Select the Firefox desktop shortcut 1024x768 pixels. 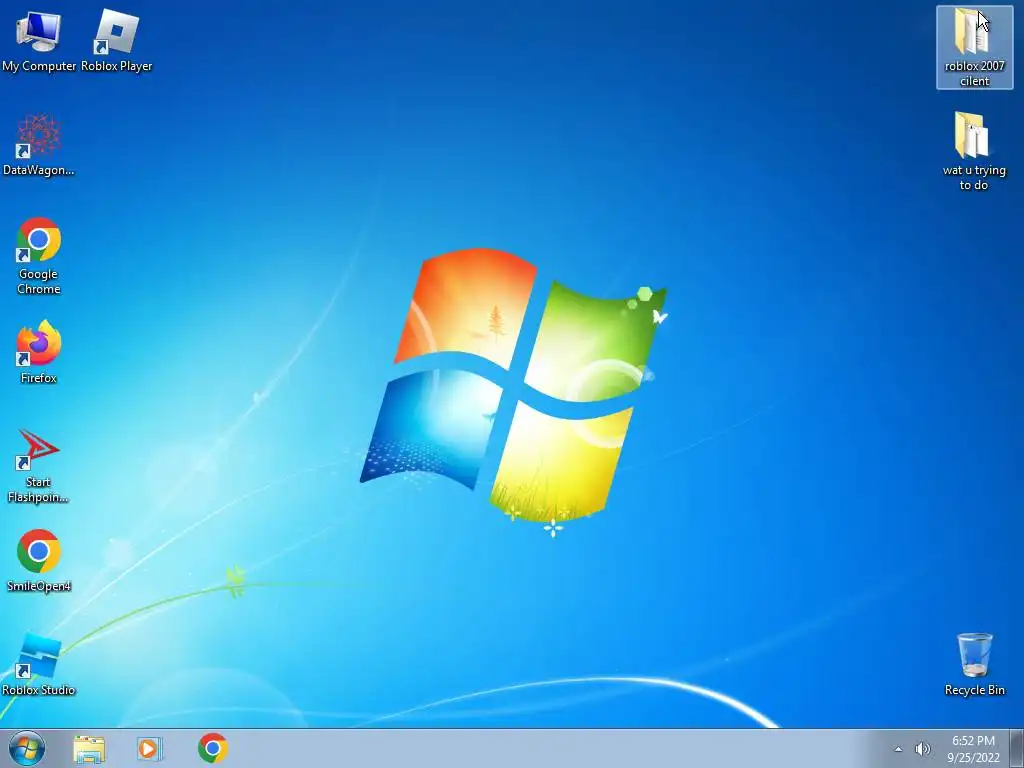(39, 353)
